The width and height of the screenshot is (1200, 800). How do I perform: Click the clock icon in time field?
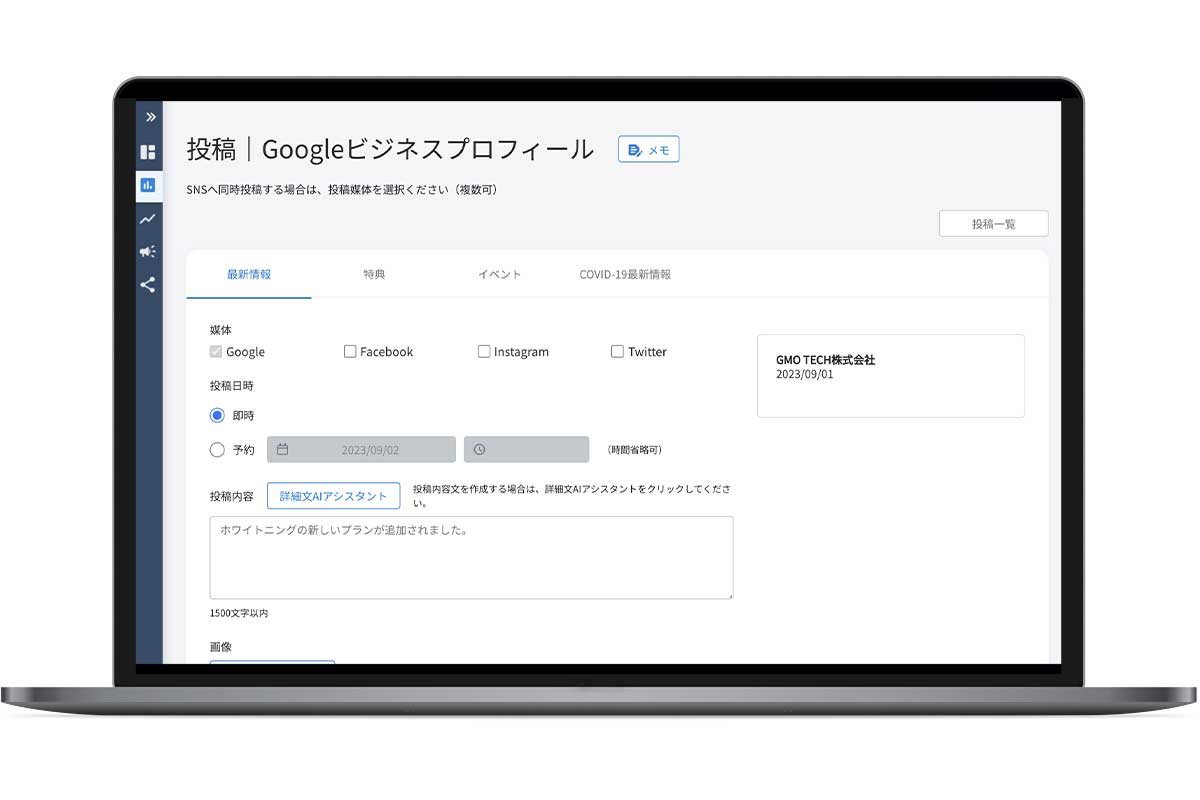click(x=480, y=450)
